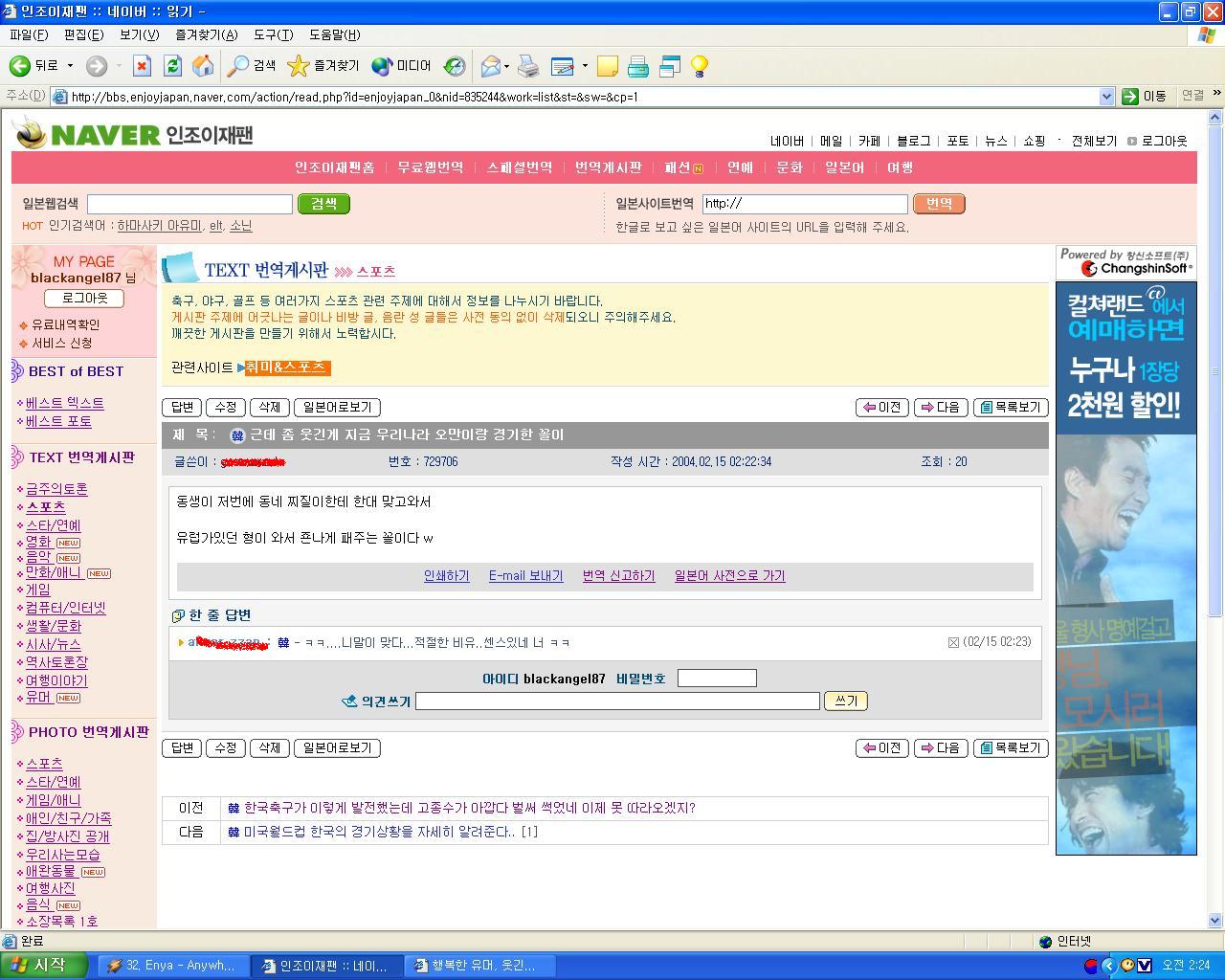The height and width of the screenshot is (980, 1225).
Task: Click the Refresh icon in browser toolbar
Action: click(x=172, y=66)
